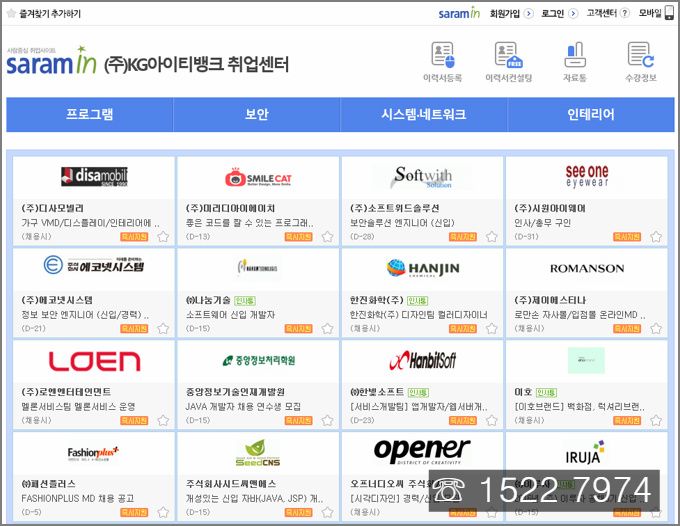Click the SeedCNS logo
The image size is (680, 526).
258,453
